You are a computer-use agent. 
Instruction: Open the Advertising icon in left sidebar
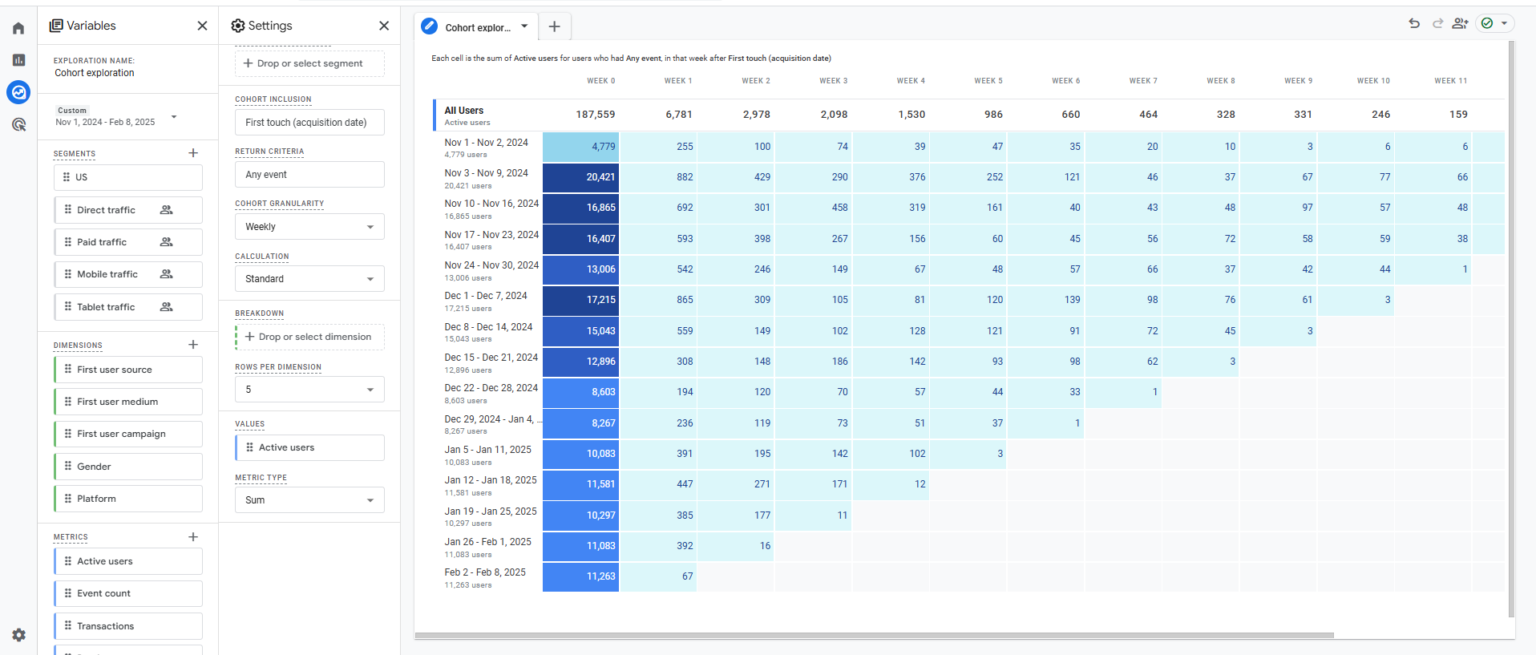coord(18,125)
